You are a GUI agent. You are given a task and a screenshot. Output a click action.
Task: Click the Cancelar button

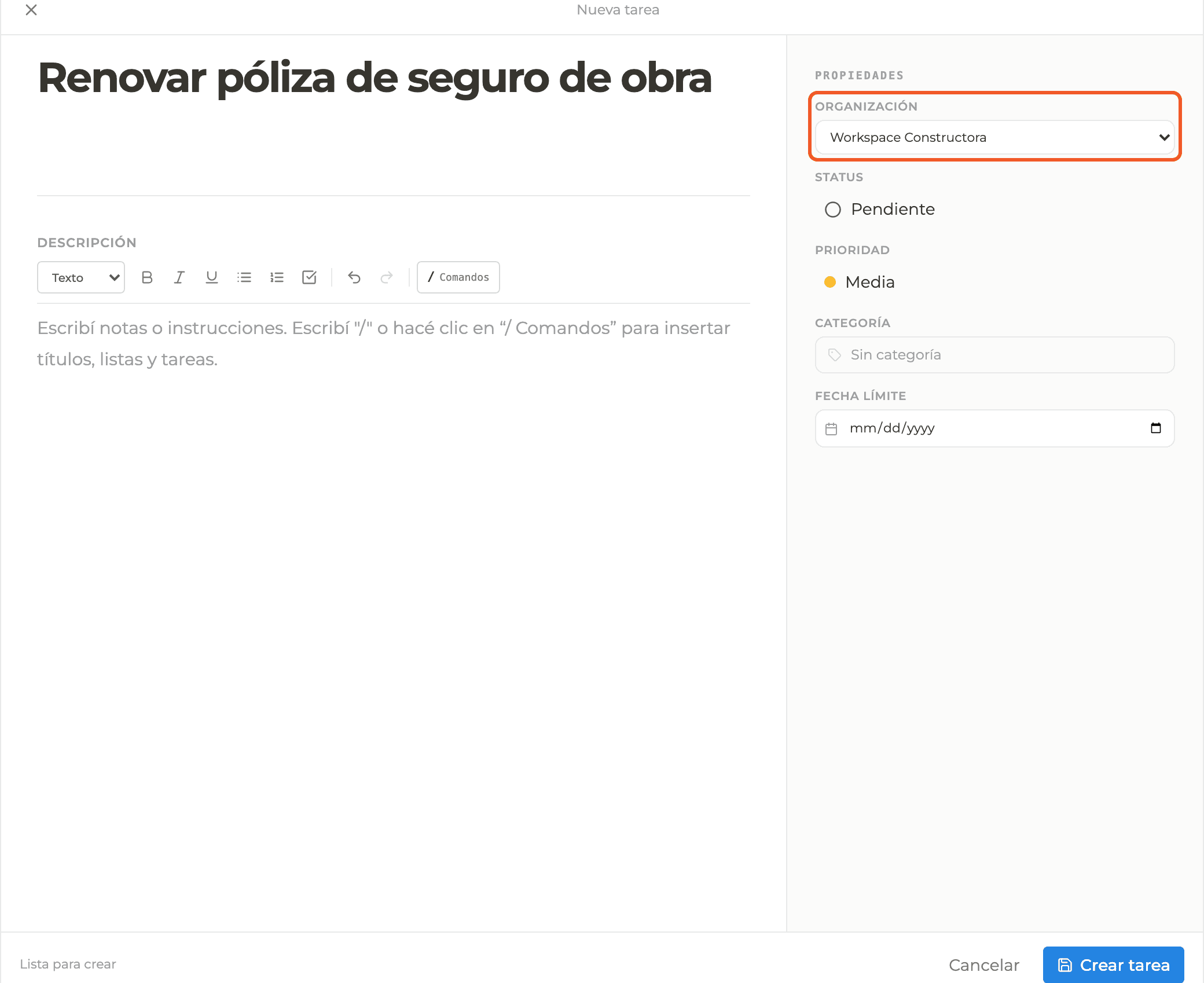984,965
